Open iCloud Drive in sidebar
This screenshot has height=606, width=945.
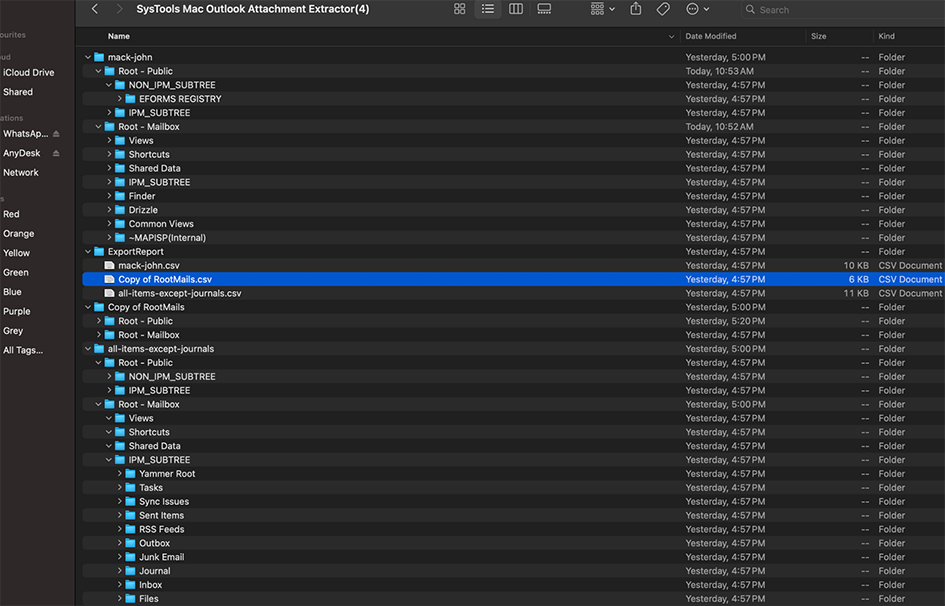[28, 72]
